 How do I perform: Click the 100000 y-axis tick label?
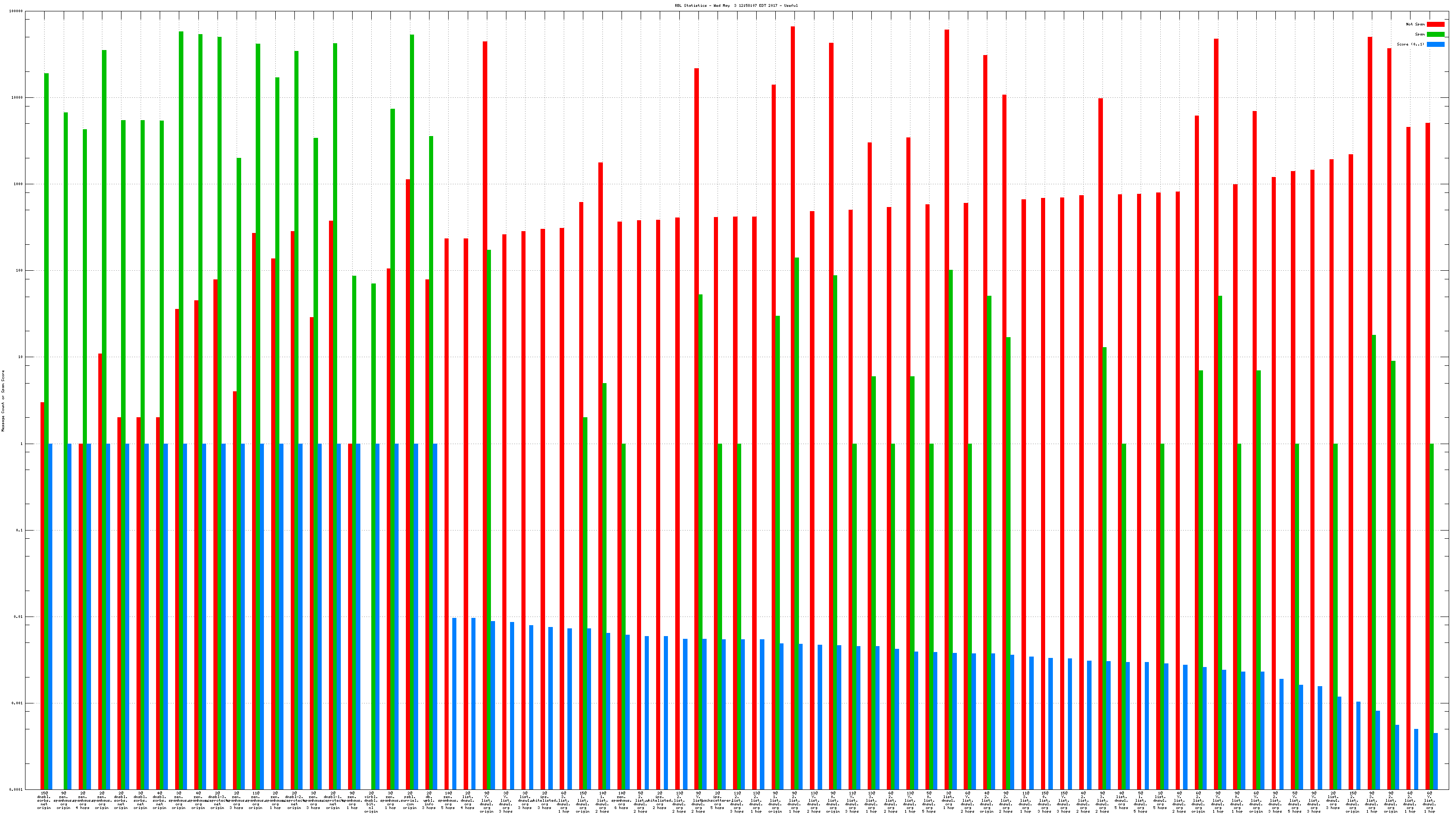(16, 11)
